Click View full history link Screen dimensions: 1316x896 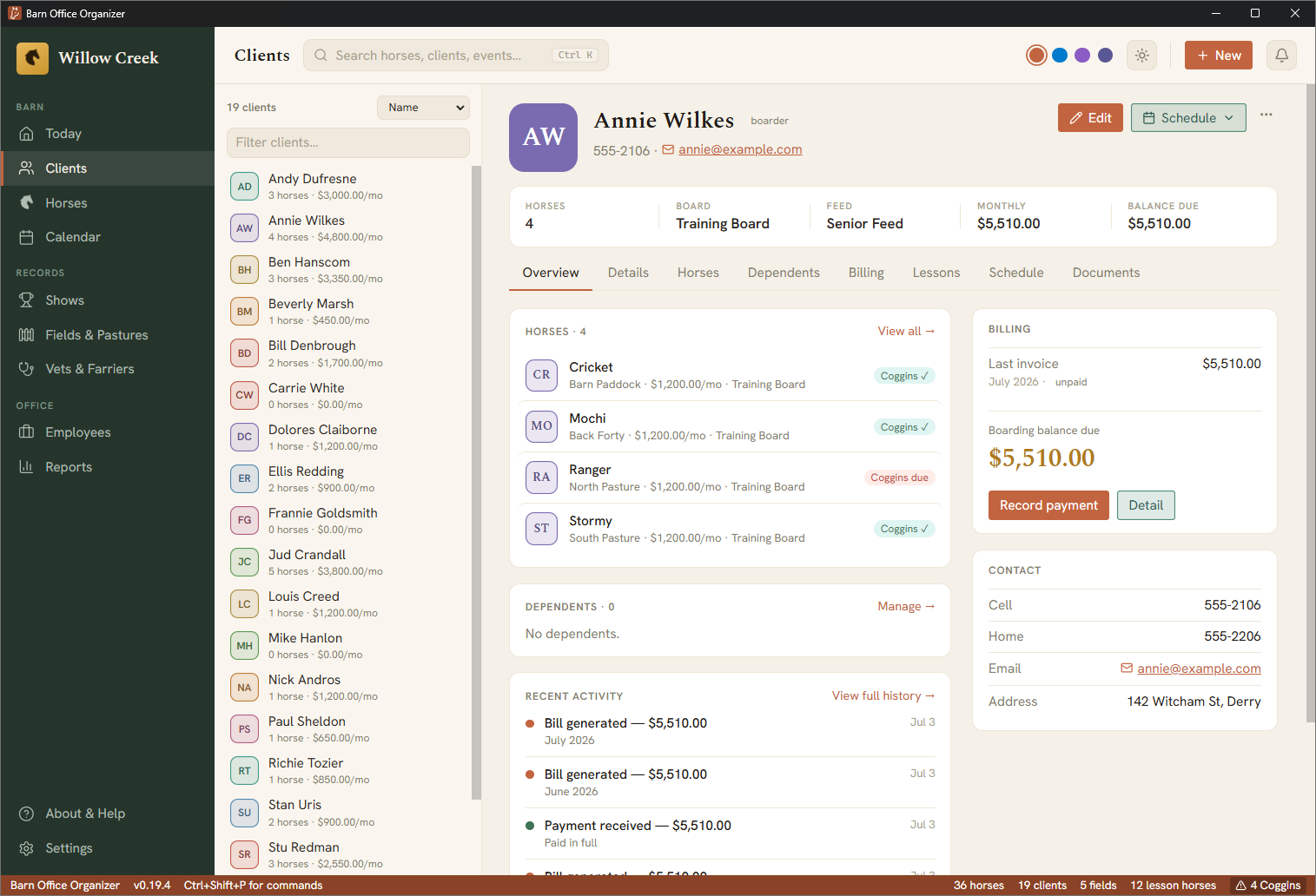point(883,696)
